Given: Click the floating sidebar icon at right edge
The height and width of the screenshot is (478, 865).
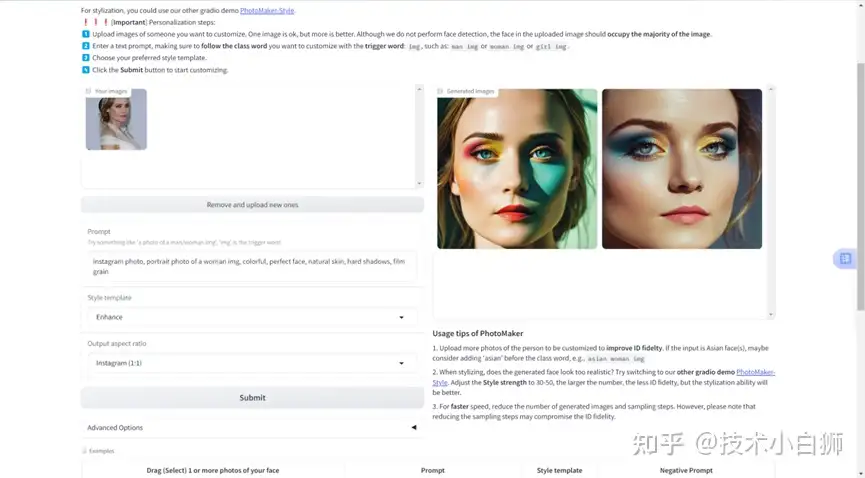Looking at the screenshot, I should 845,258.
